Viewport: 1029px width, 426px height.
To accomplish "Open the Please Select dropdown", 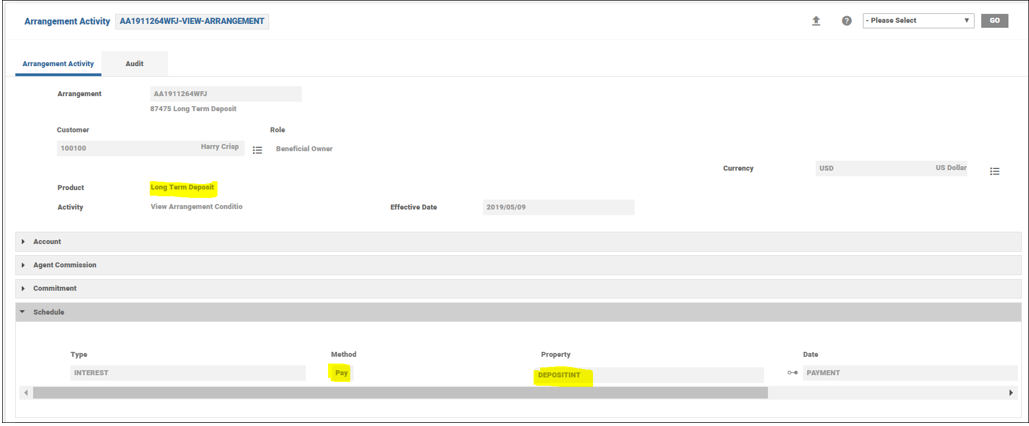I will pos(917,21).
